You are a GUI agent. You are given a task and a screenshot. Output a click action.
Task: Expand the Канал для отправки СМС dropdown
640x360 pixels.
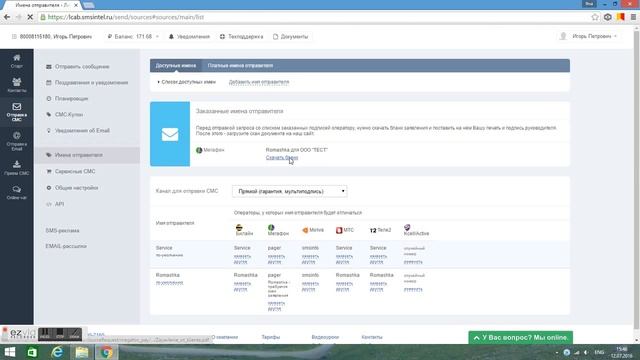pyautogui.click(x=290, y=191)
